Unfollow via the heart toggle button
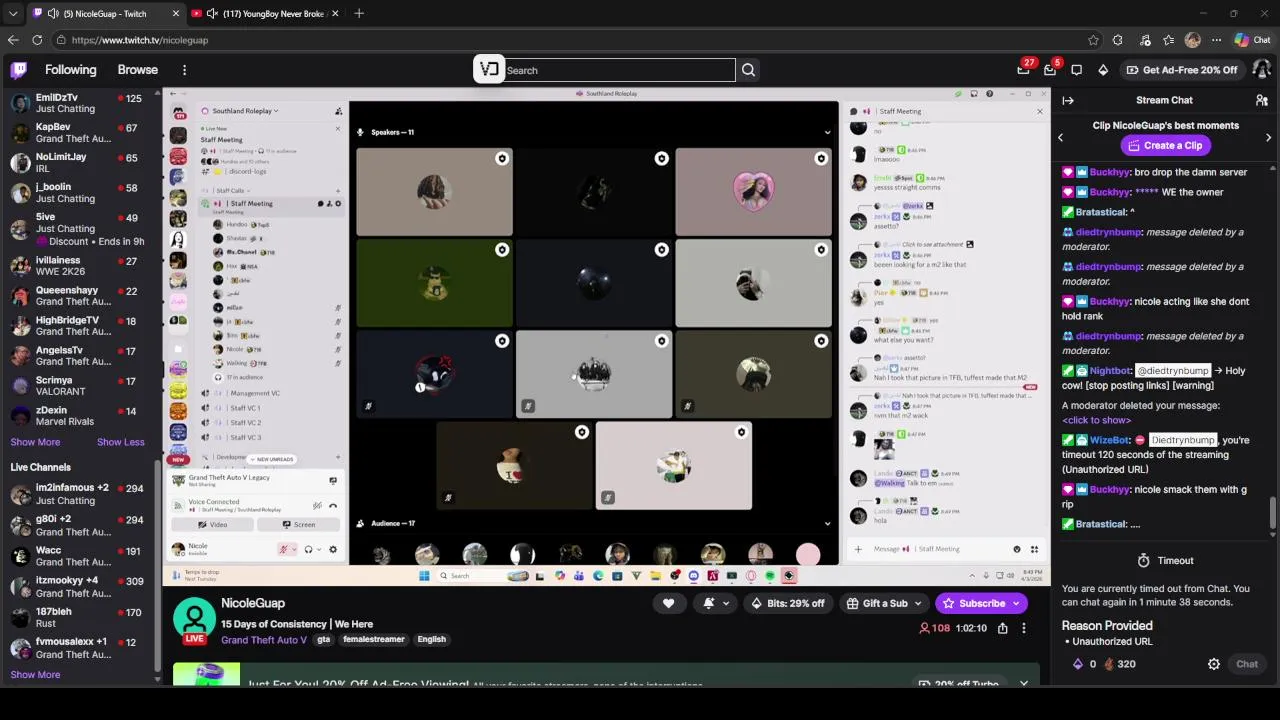 coord(668,603)
